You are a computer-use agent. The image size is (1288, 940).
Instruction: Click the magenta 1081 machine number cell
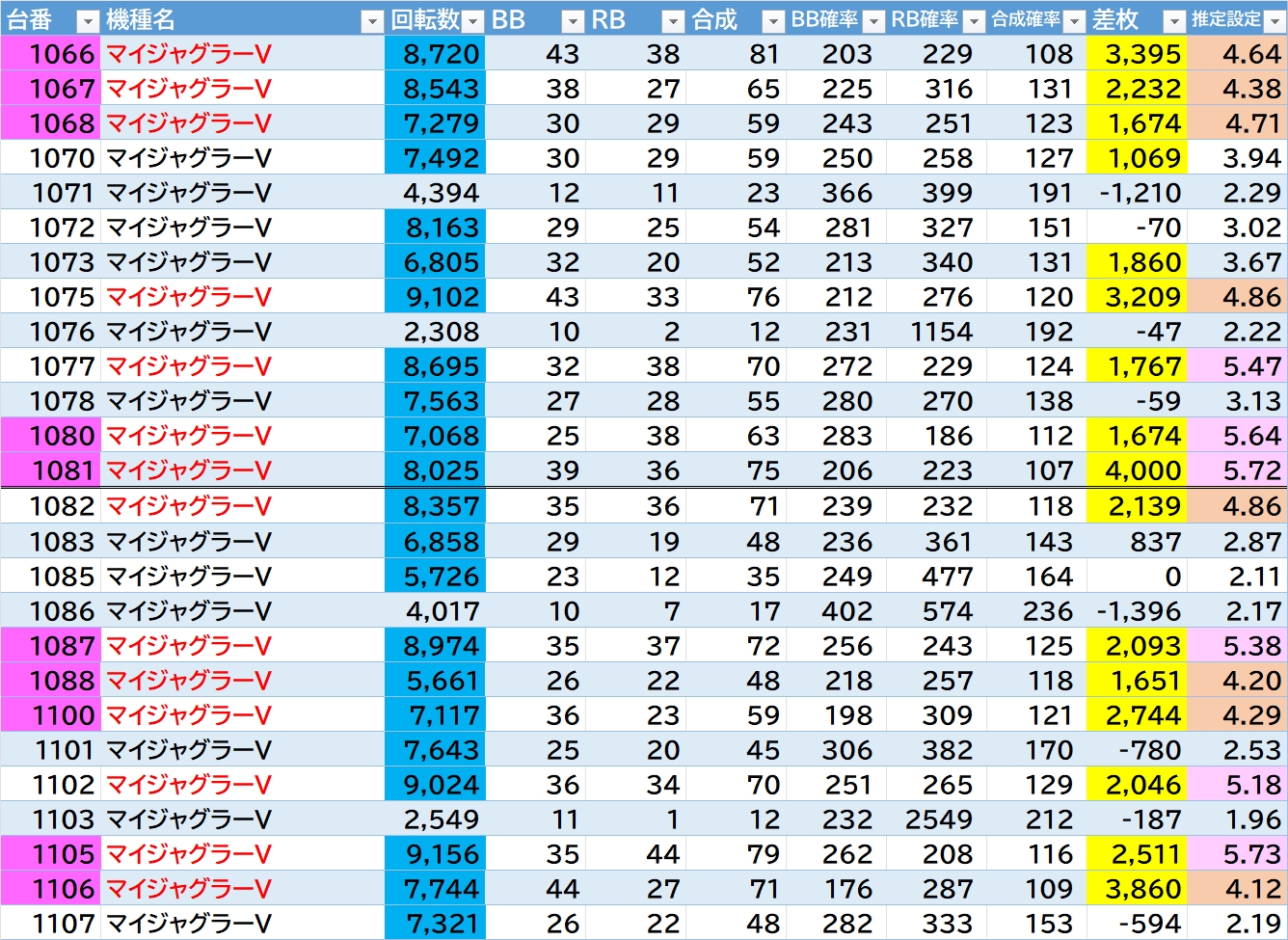(x=50, y=470)
